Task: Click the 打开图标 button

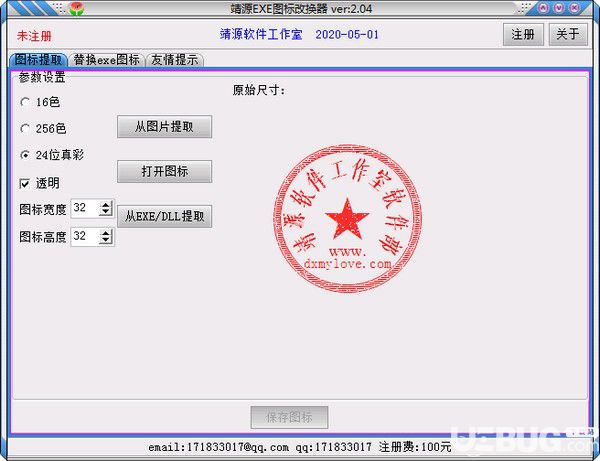Action: [x=164, y=171]
